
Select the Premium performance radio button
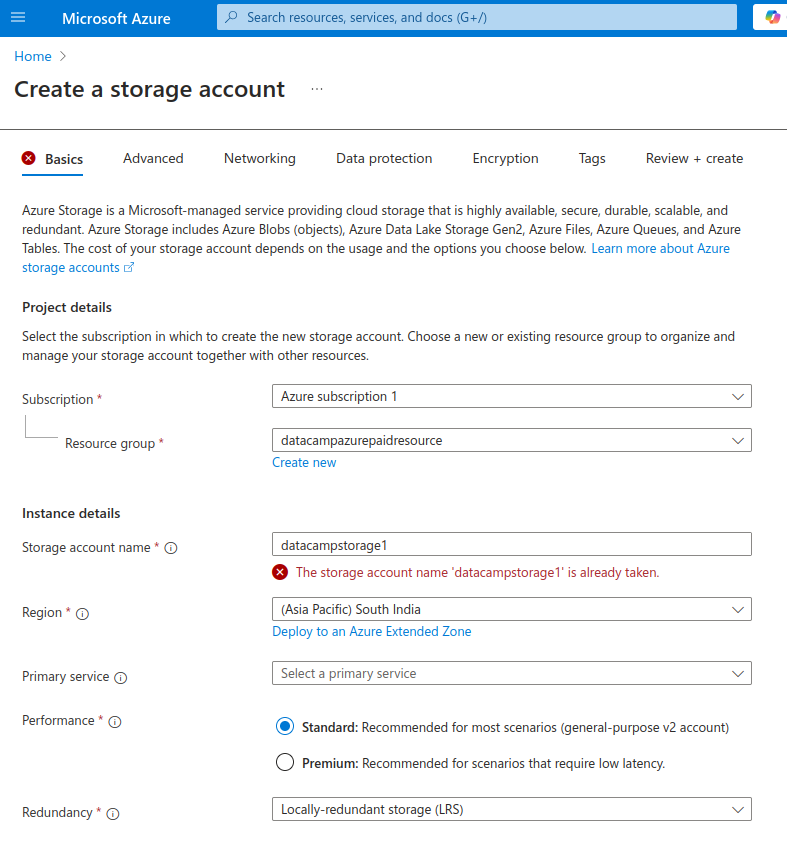pyautogui.click(x=285, y=763)
